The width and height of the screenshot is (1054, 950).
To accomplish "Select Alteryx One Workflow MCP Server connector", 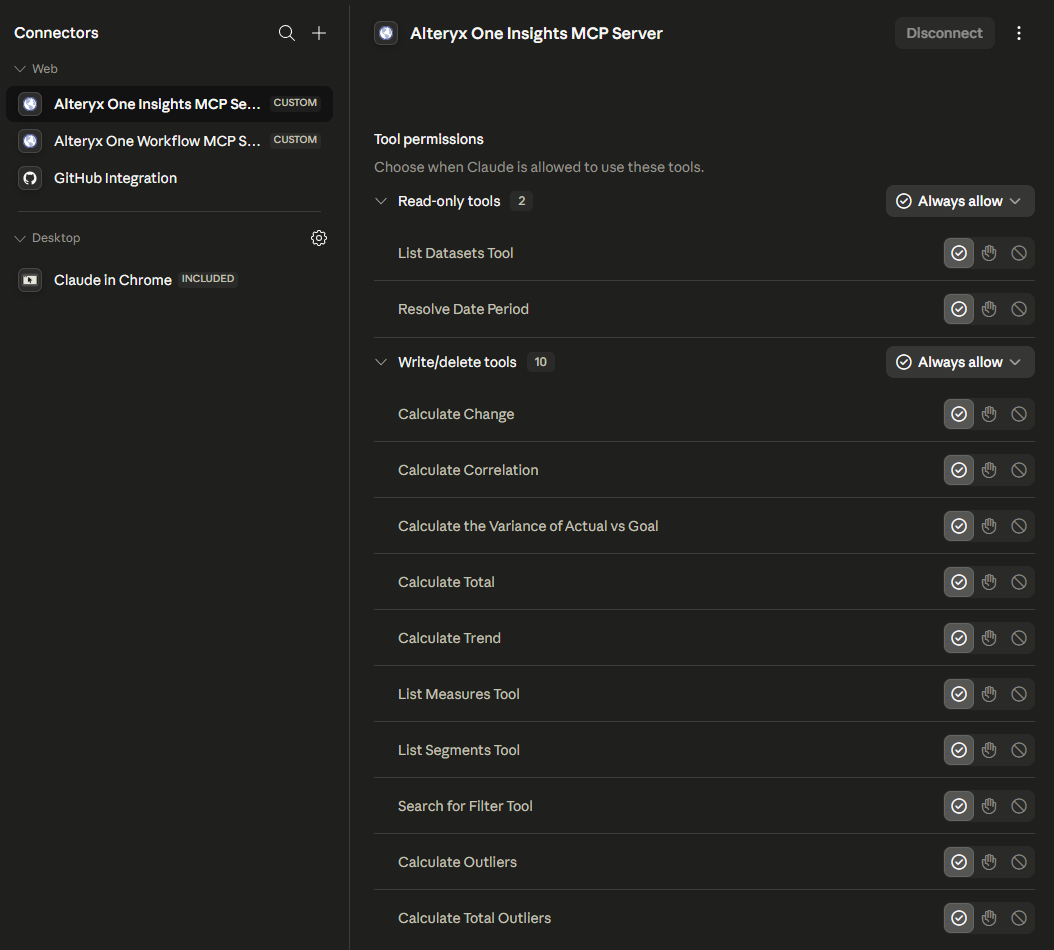I will [169, 141].
